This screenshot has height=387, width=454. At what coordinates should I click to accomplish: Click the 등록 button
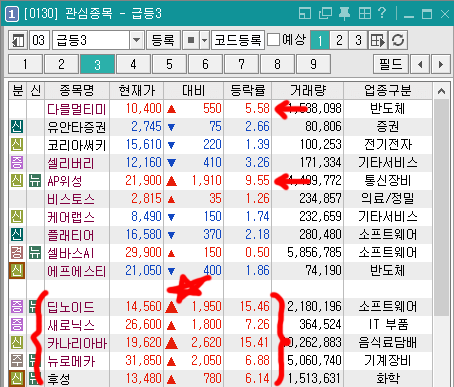(x=163, y=40)
